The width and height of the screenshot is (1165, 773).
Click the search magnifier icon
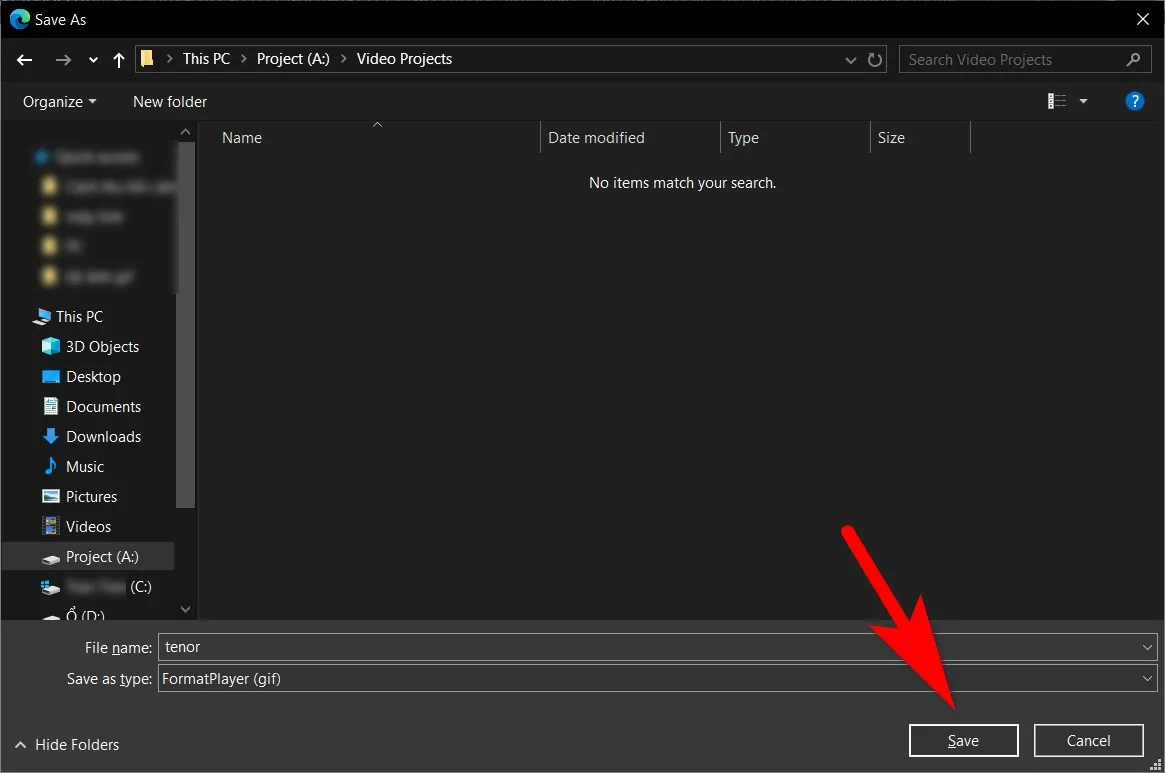pyautogui.click(x=1133, y=60)
